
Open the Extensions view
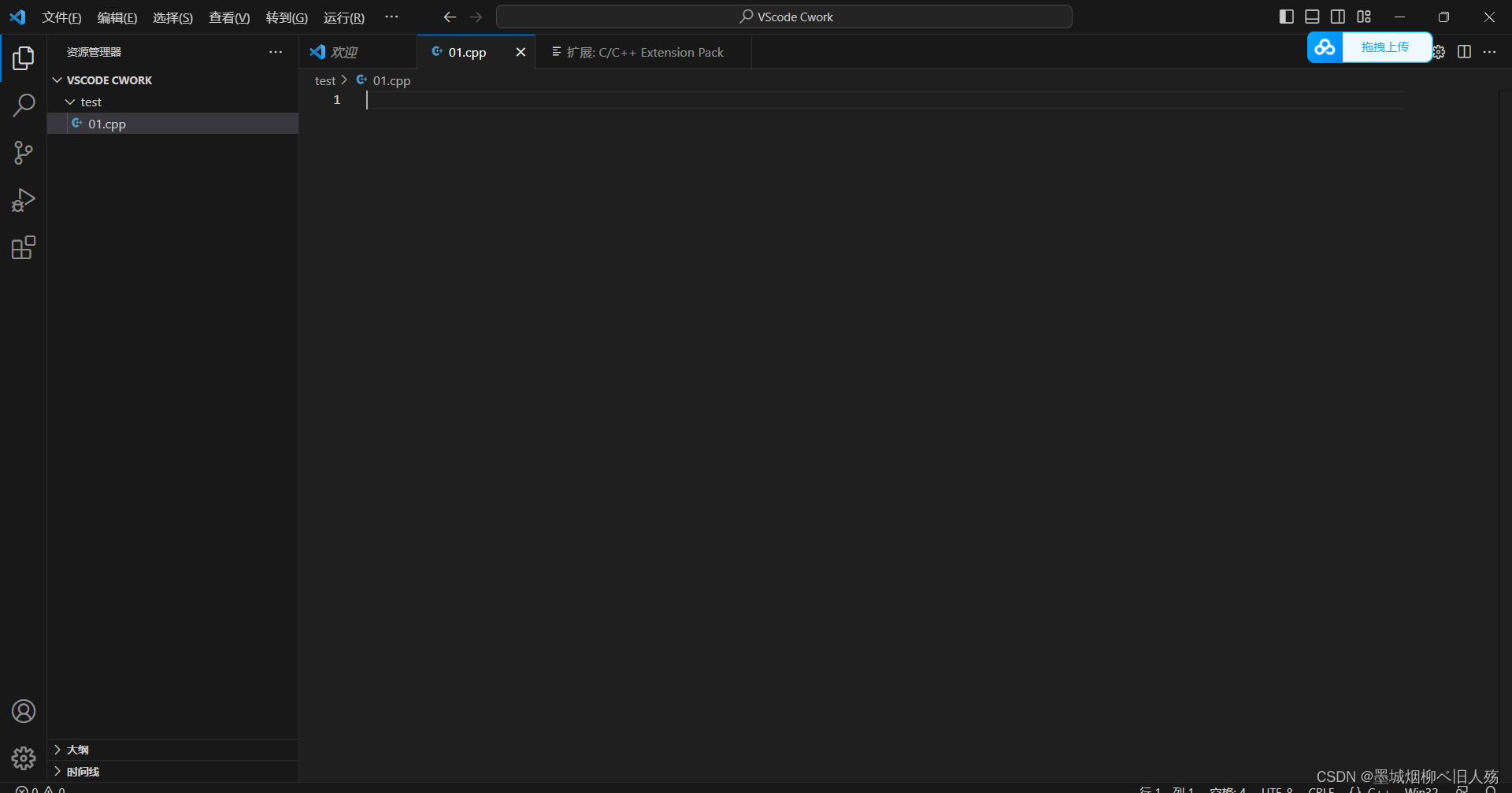click(x=24, y=248)
